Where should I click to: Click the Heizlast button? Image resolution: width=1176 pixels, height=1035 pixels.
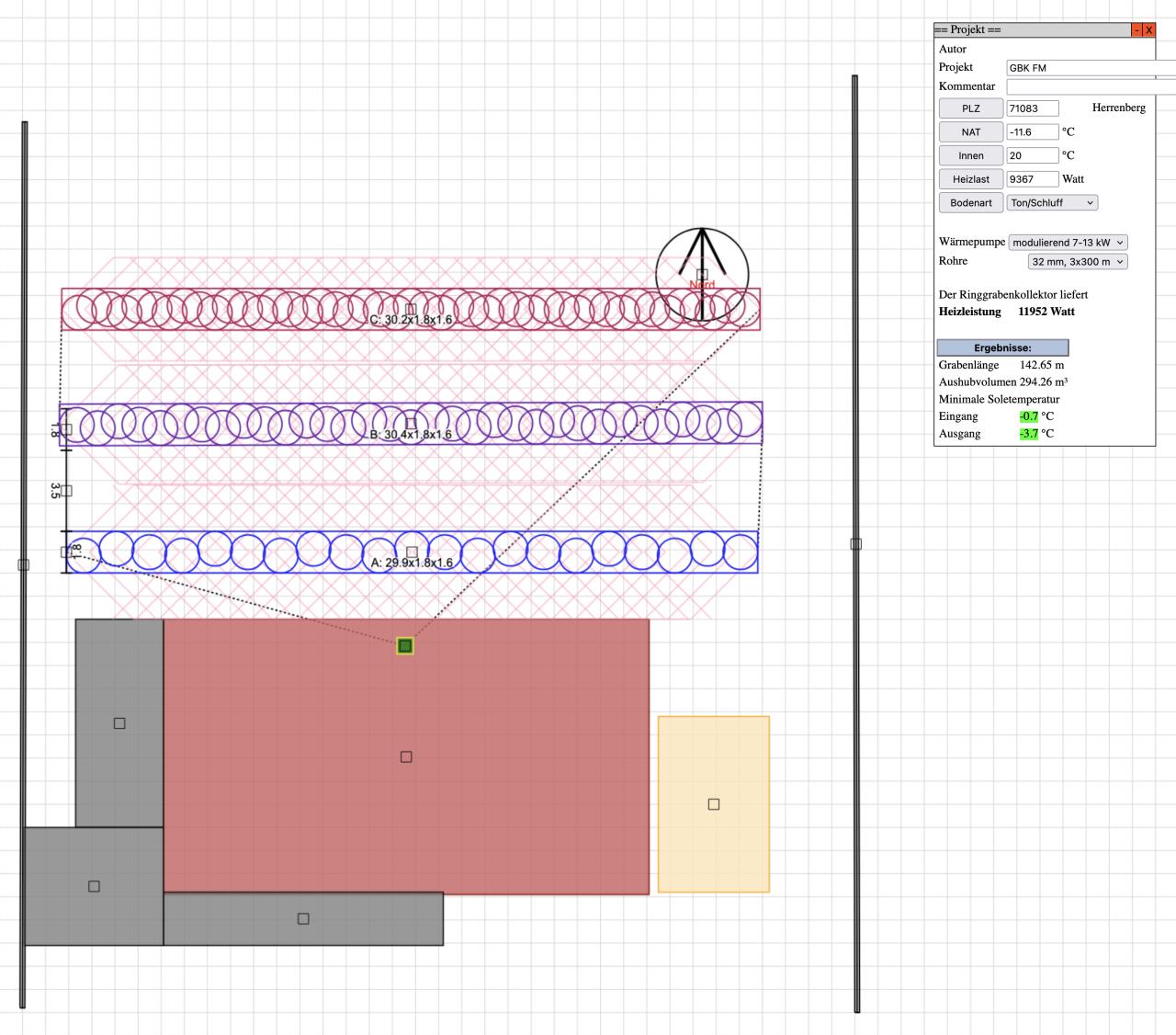(x=970, y=179)
